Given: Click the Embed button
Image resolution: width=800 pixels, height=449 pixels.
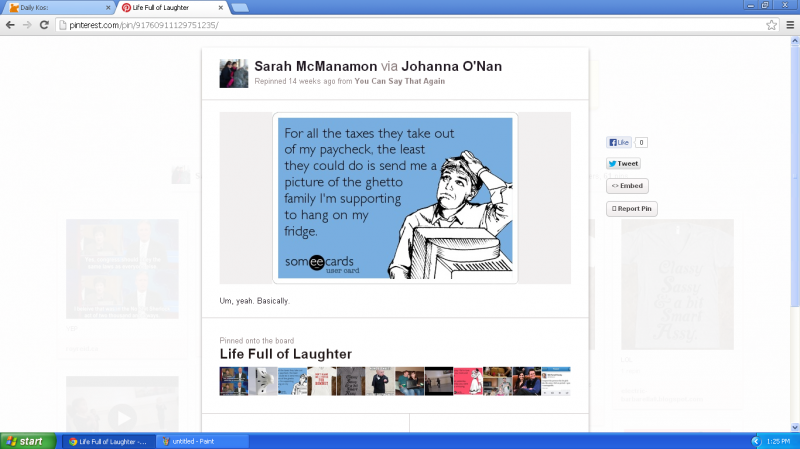Looking at the screenshot, I should pos(627,186).
